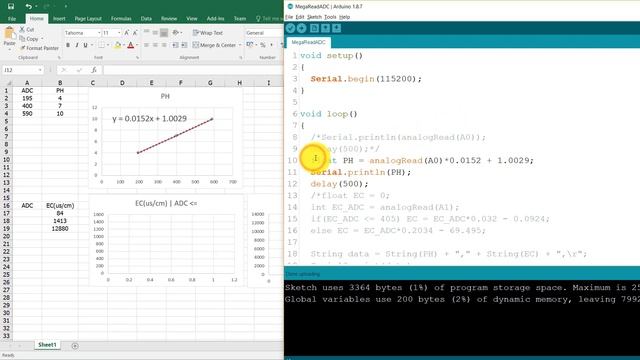Select the Format Painter tool
640x360 pixels.
39,48
